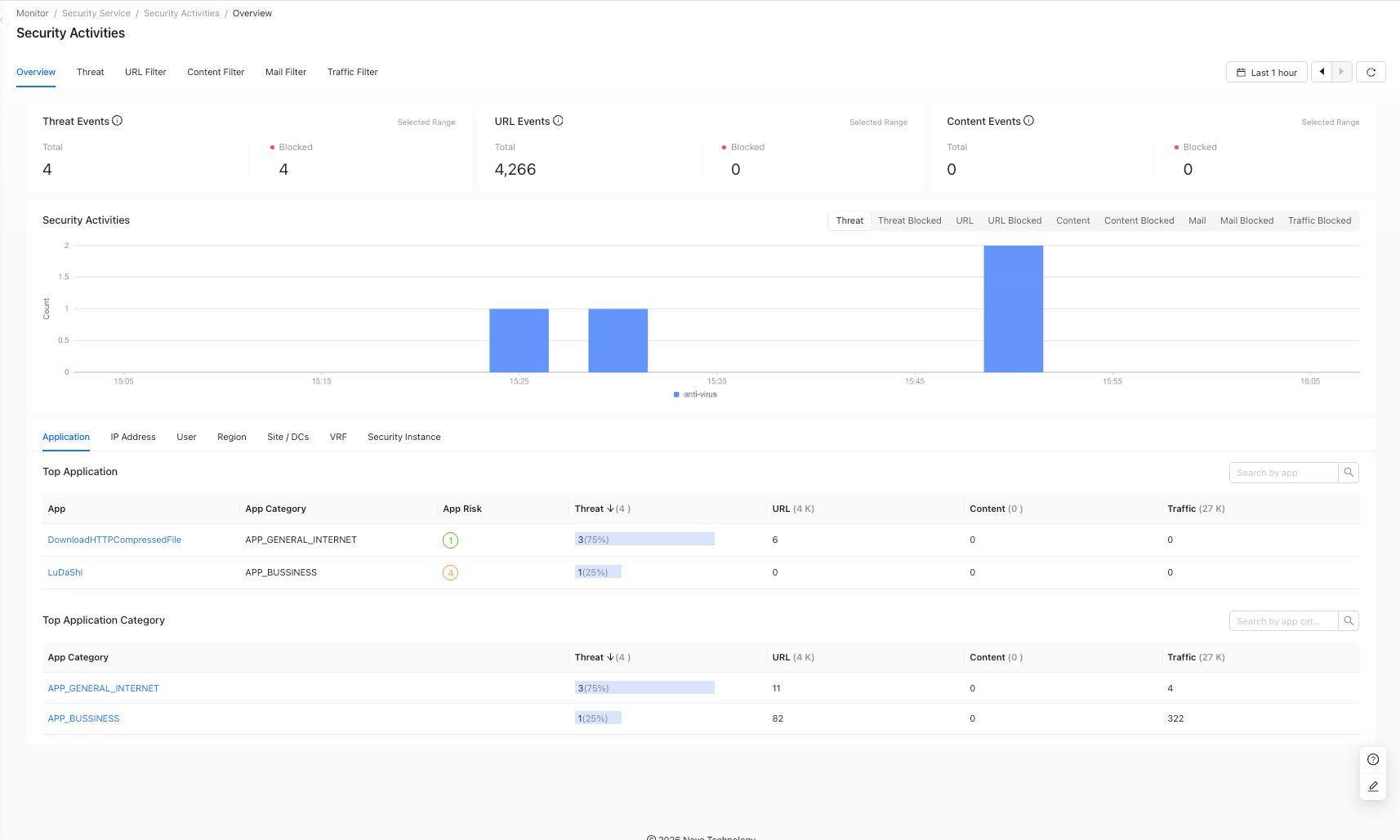Click Threat Events info icon
This screenshot has width=1400, height=840.
point(118,121)
